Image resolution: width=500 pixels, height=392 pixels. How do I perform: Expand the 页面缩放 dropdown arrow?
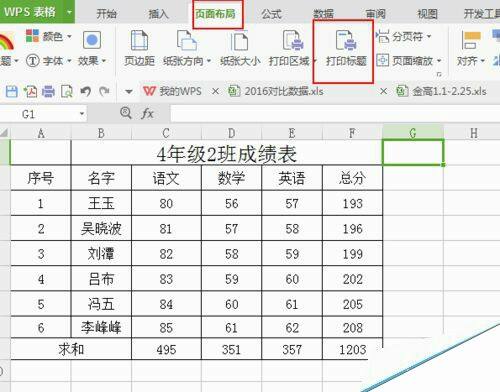pos(439,61)
